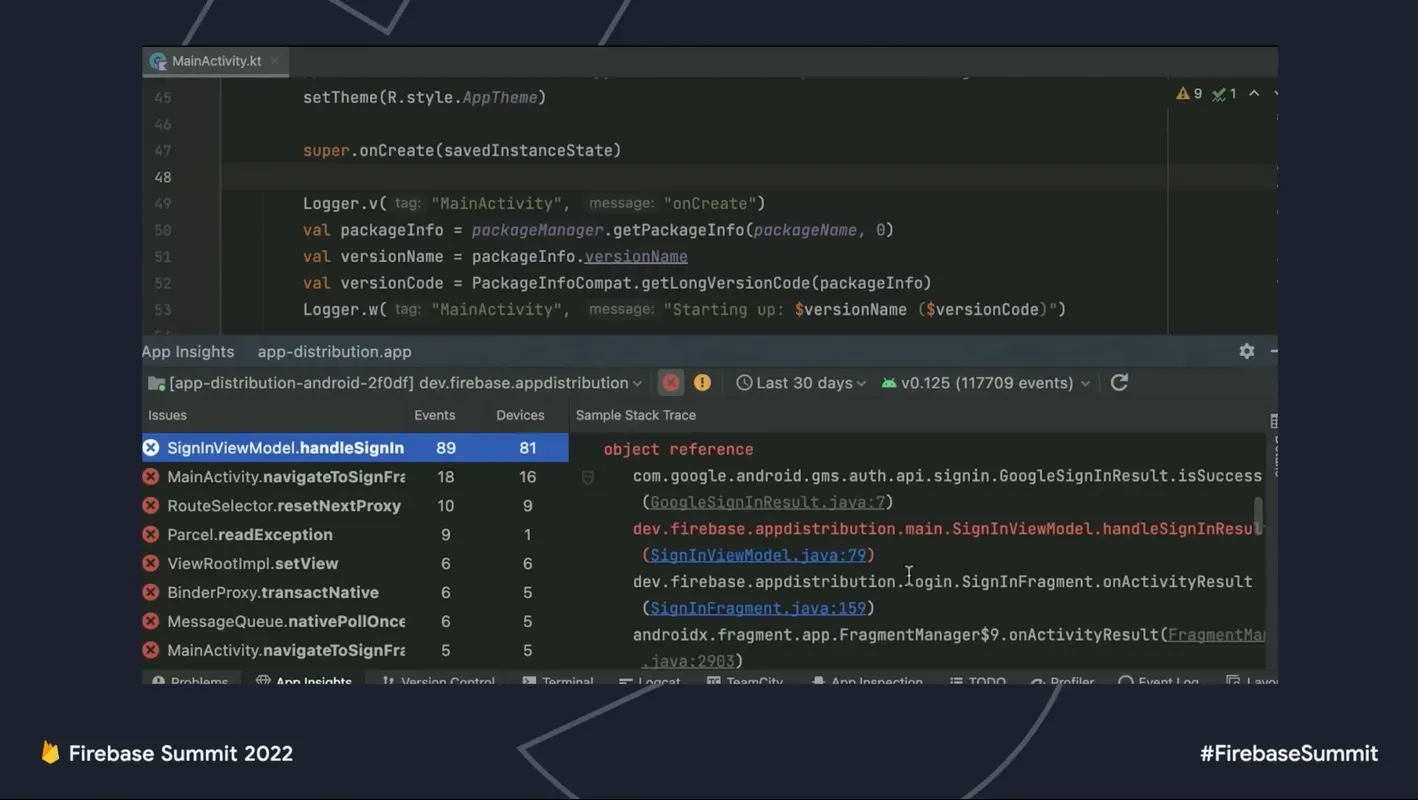Open the Event Log tool window tab

(1158, 681)
